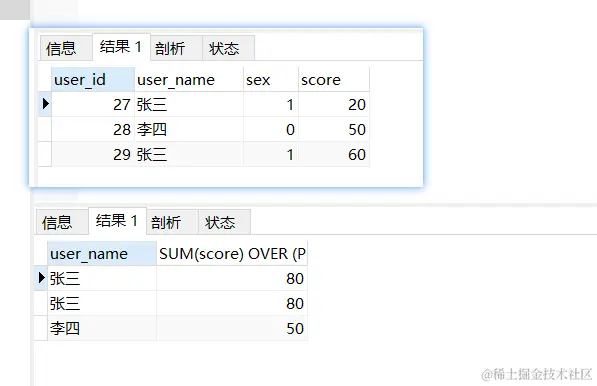Select the 结果 1 tab in upper panel
This screenshot has height=386, width=597.
[x=121, y=47]
